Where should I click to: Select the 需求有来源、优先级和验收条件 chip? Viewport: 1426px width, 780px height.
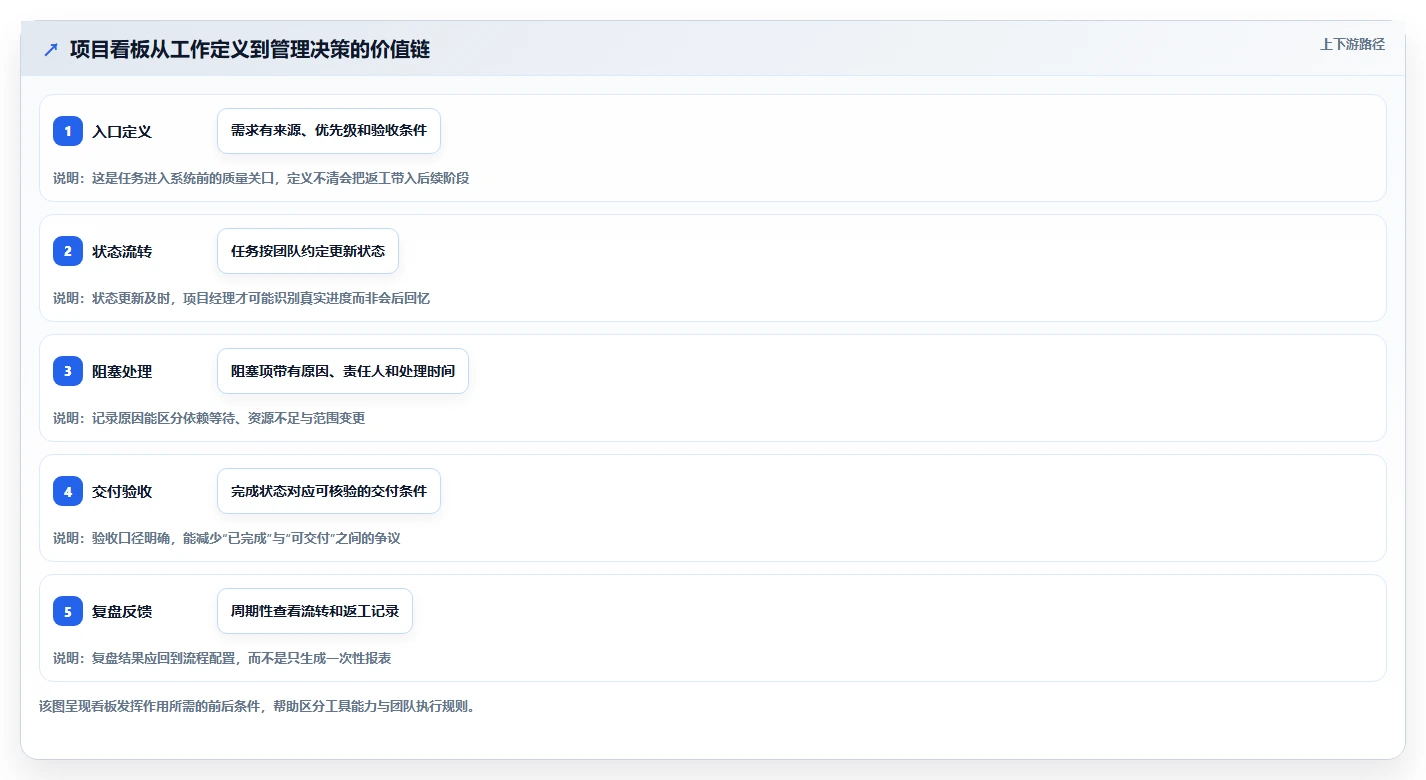click(329, 131)
